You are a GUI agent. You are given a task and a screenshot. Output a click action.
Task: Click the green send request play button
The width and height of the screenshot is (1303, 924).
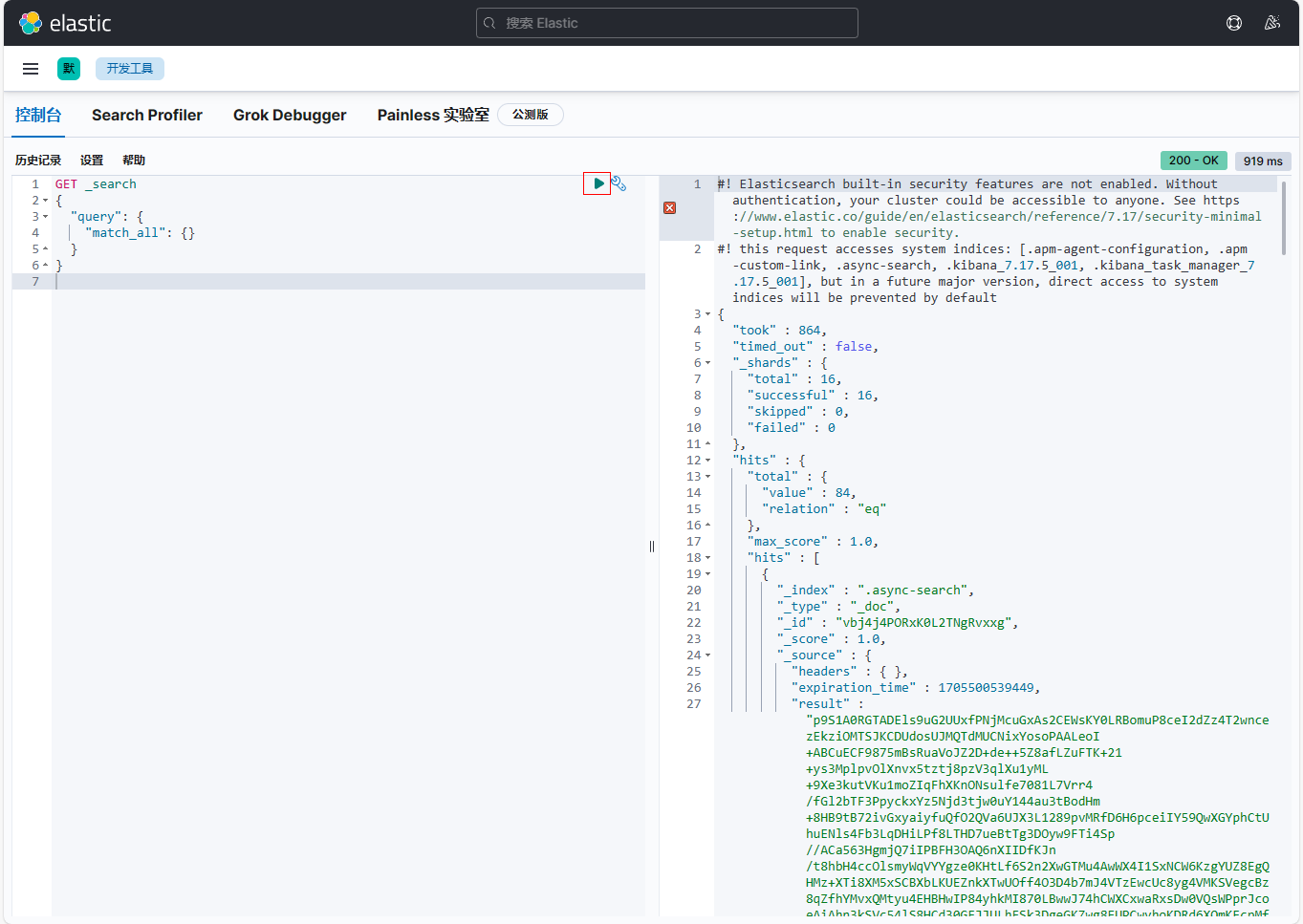(x=597, y=183)
